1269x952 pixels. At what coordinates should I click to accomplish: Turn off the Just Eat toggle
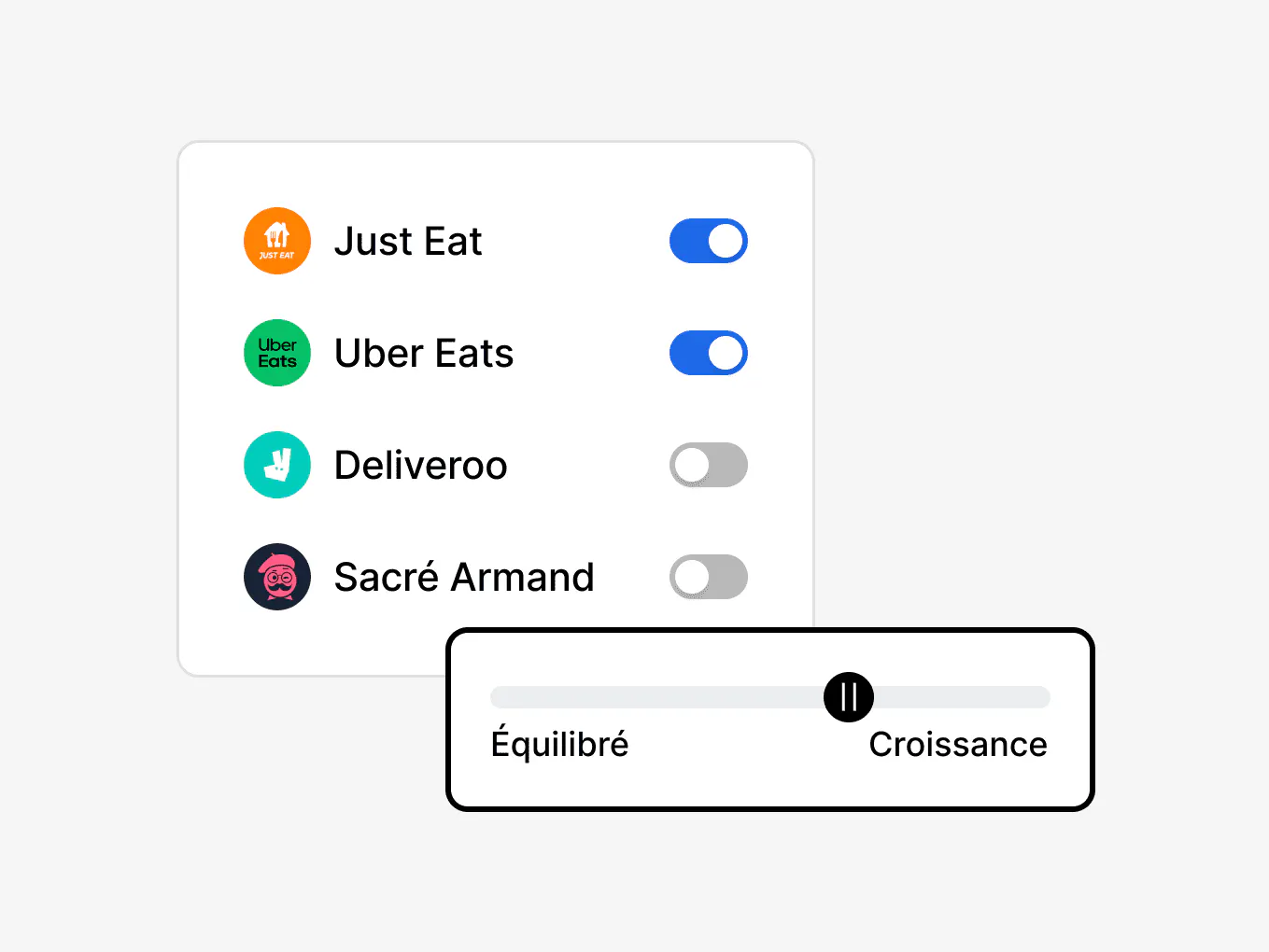point(709,241)
